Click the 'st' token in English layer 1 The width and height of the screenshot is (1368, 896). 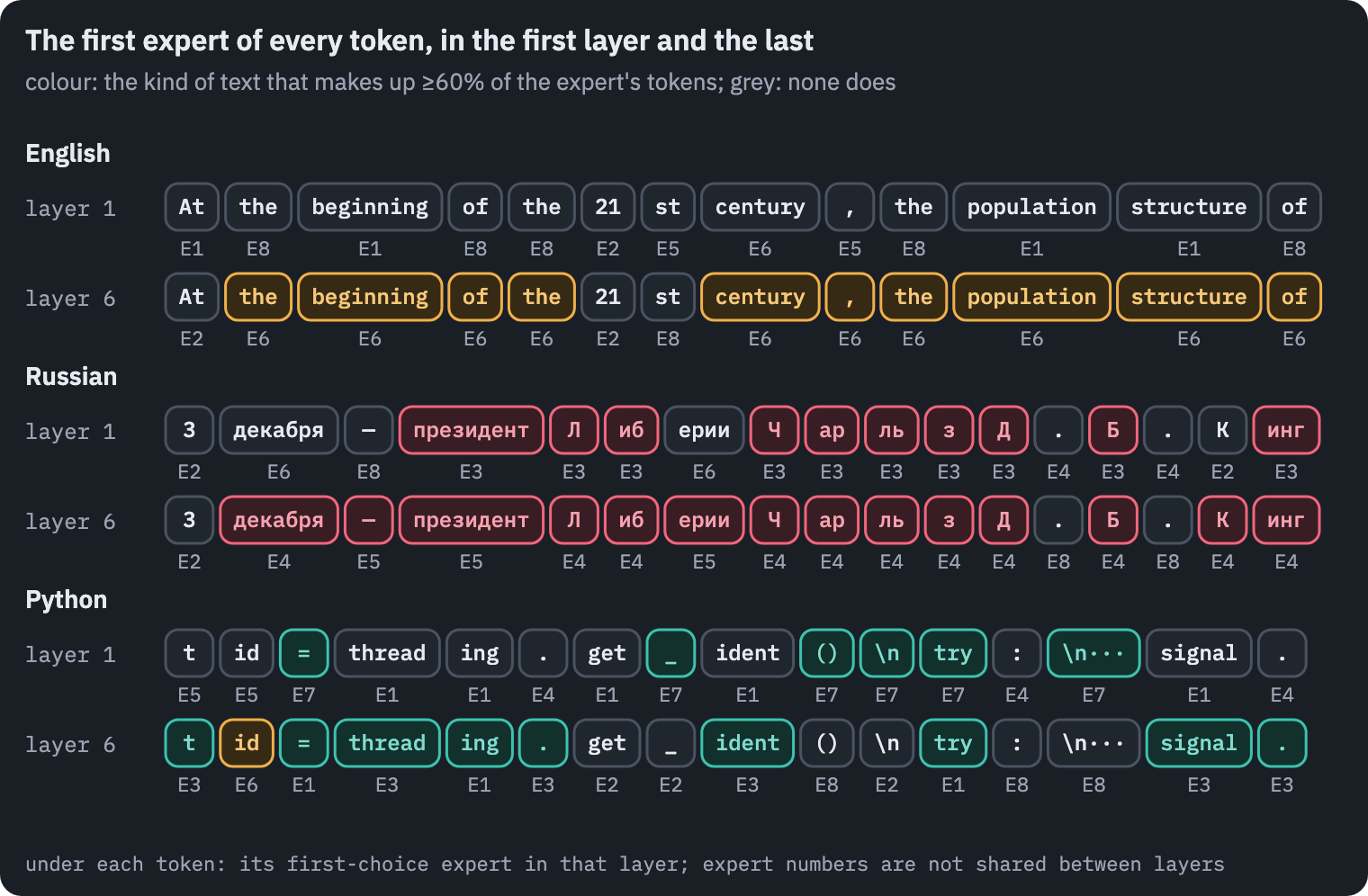(668, 207)
